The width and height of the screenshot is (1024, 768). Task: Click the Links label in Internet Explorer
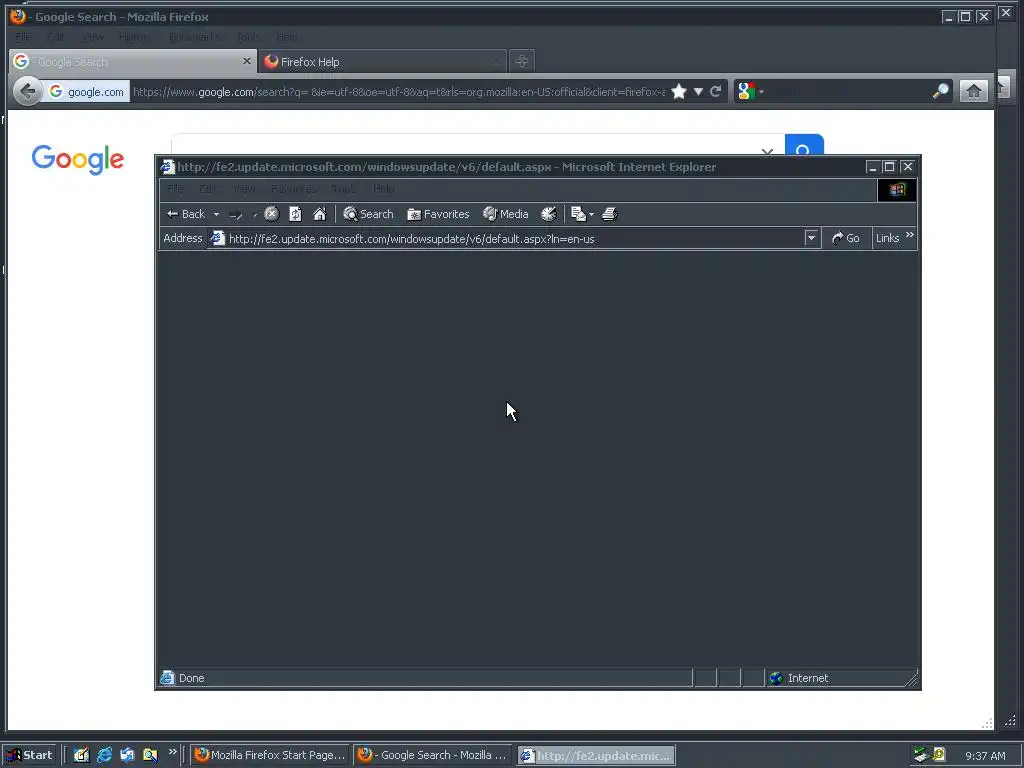pyautogui.click(x=888, y=238)
